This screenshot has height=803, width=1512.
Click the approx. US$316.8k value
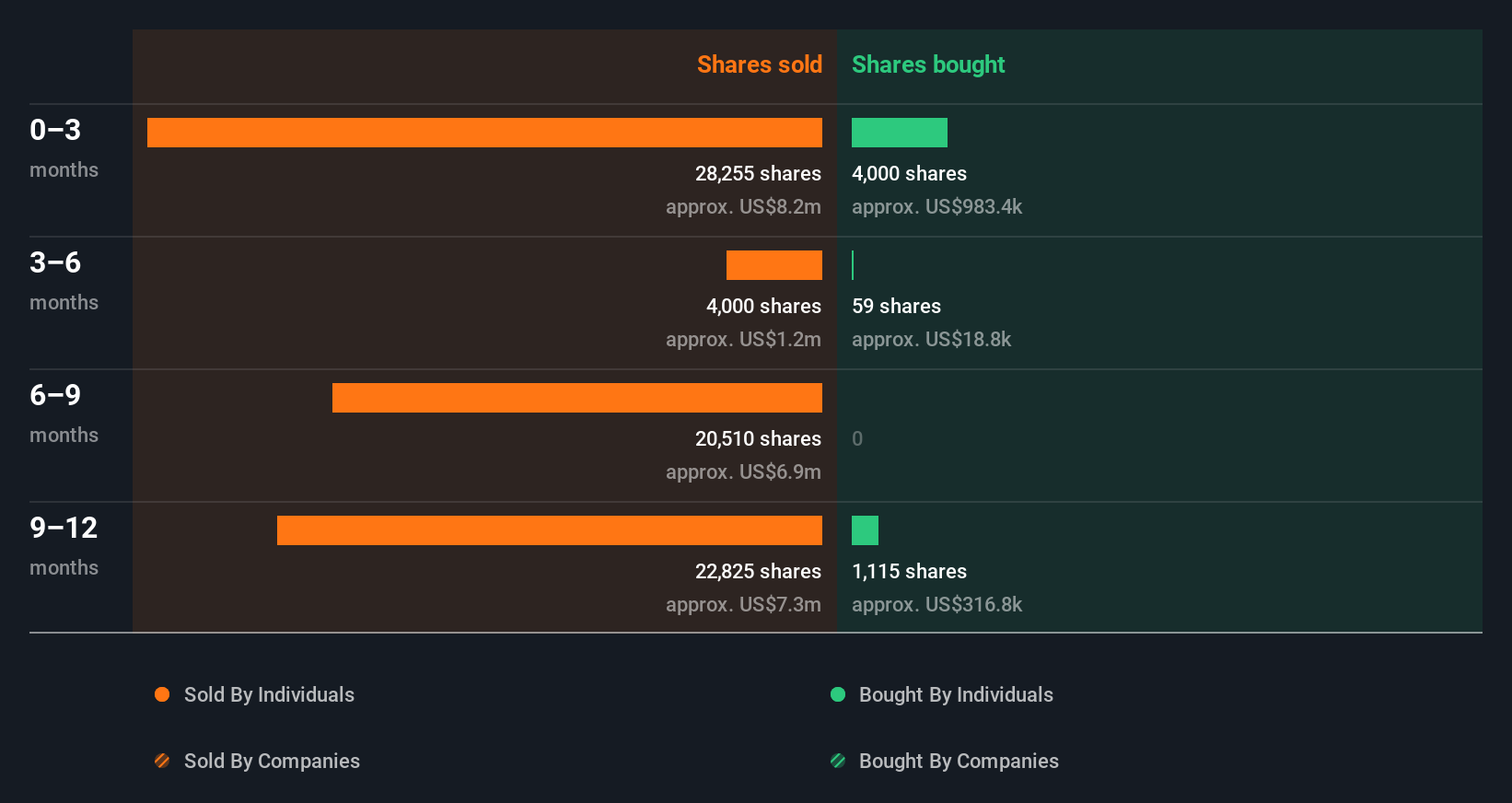point(936,604)
